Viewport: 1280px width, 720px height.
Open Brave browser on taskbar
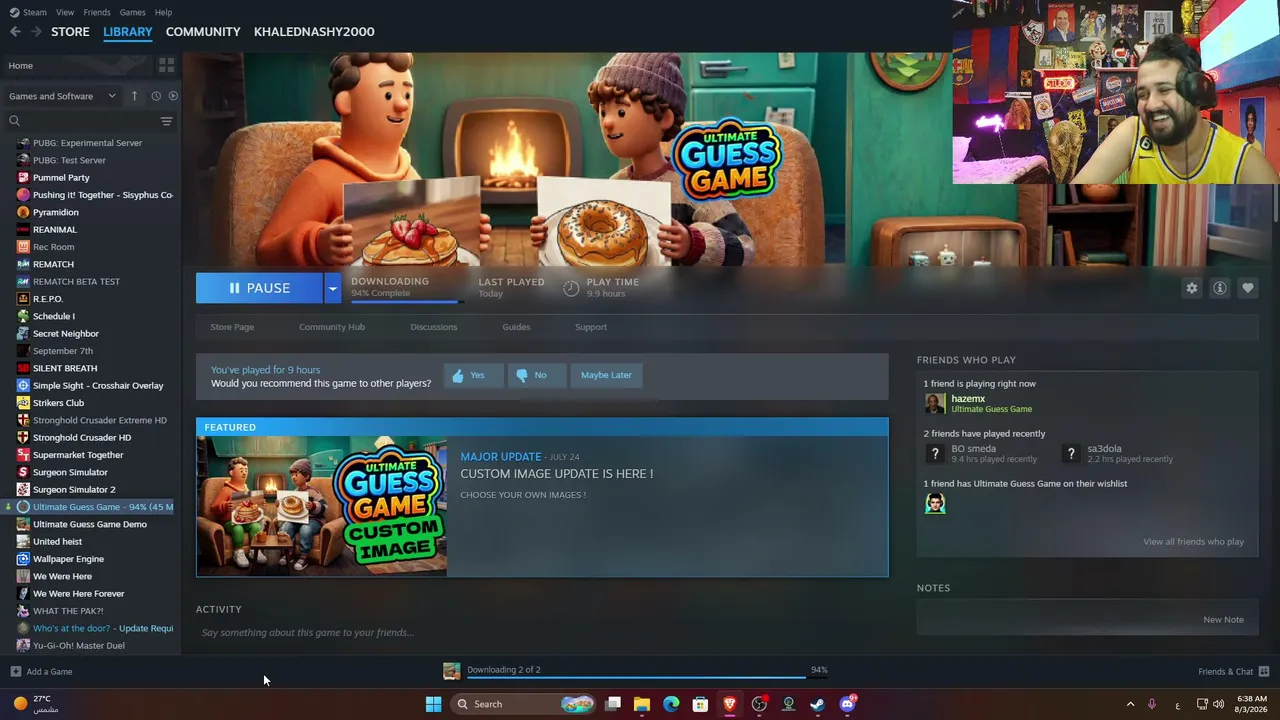point(730,704)
